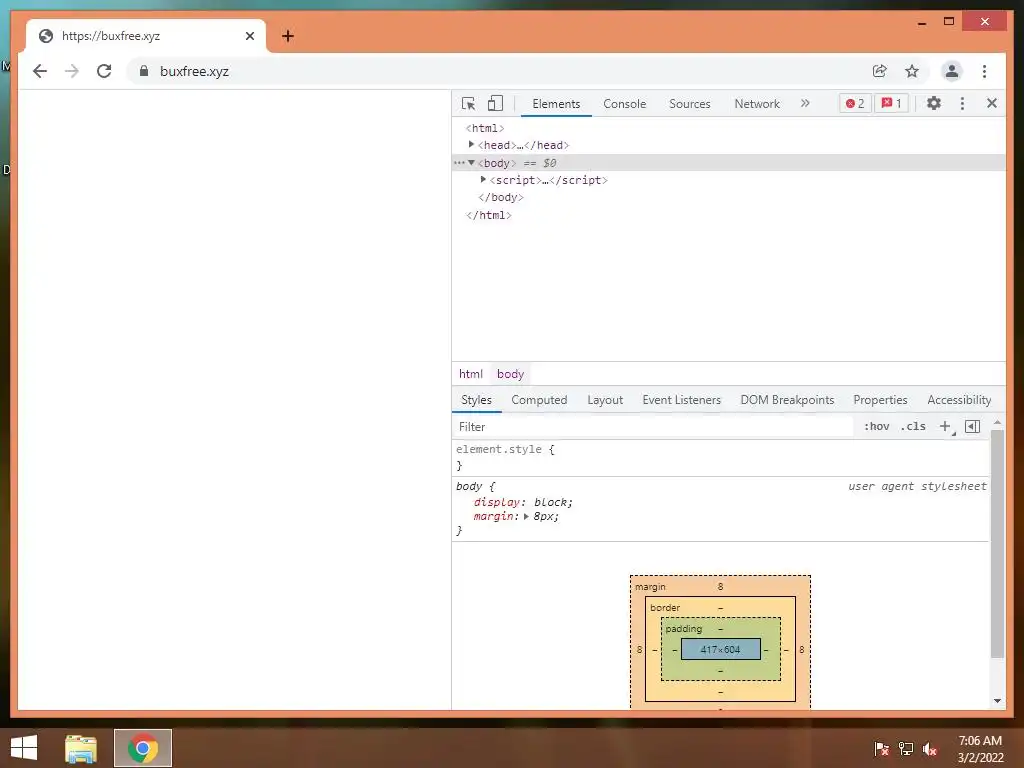
Task: Focus the styles Filter field
Action: point(653,426)
